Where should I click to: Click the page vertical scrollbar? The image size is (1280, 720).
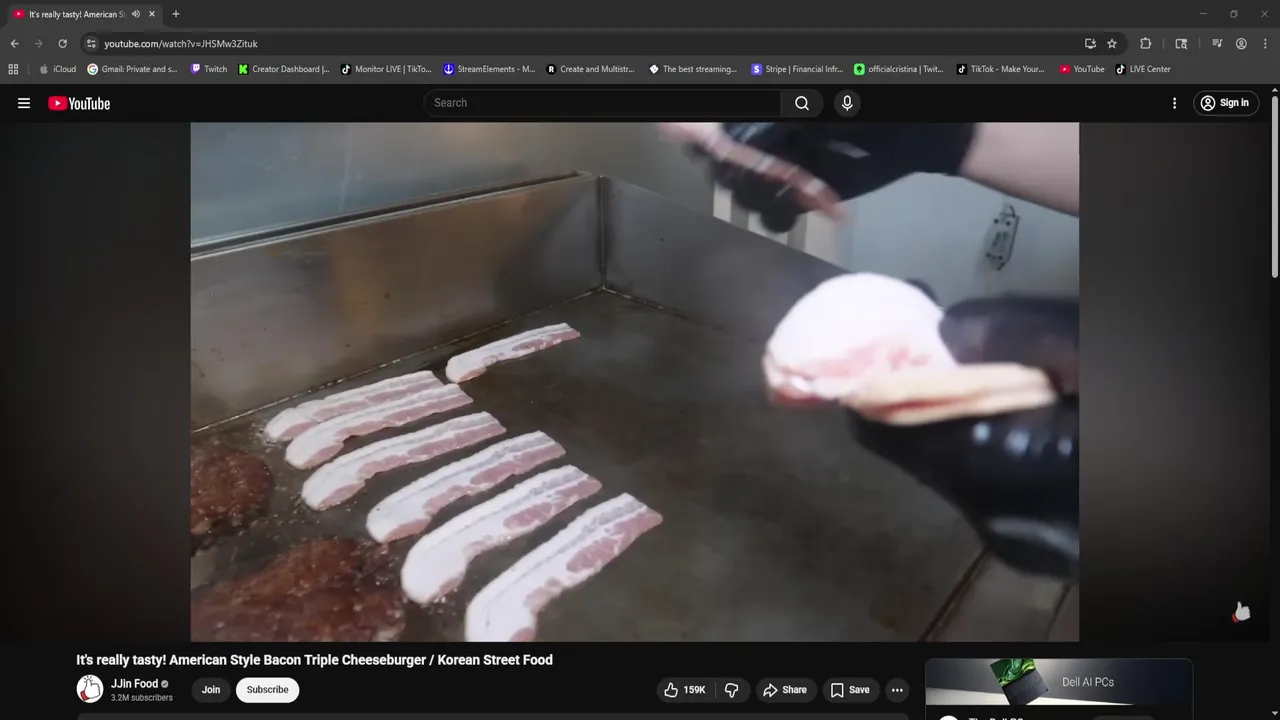[x=1274, y=187]
